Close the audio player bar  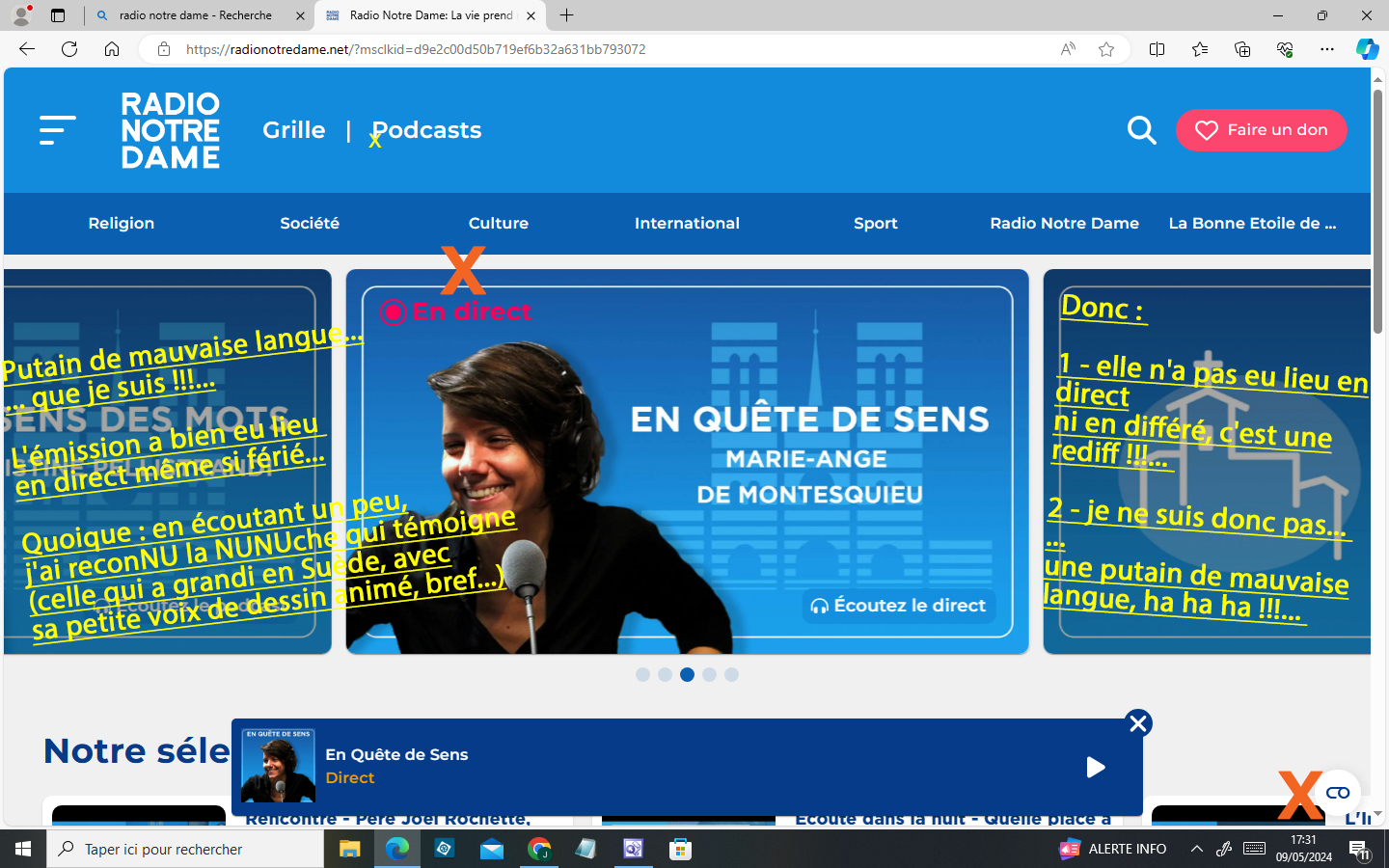1138,723
